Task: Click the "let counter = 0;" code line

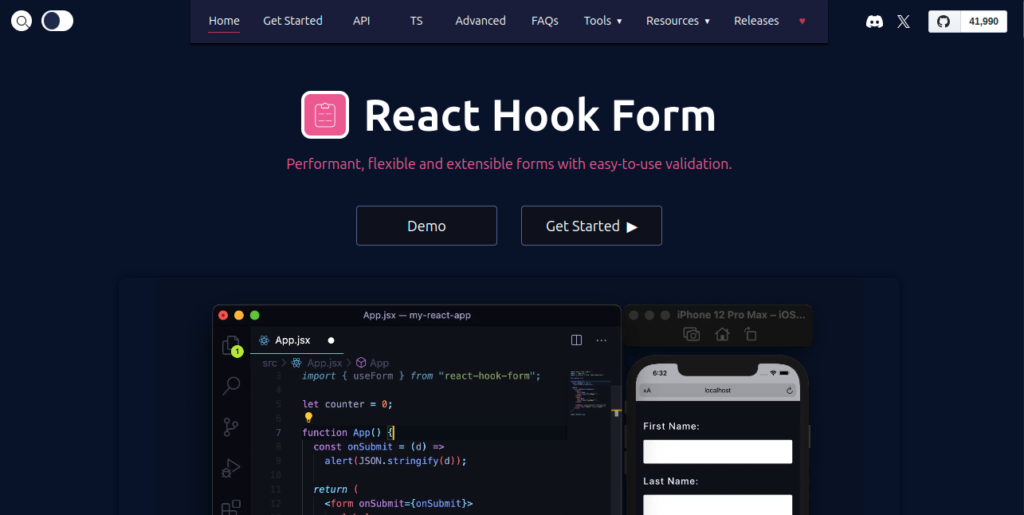Action: point(347,404)
